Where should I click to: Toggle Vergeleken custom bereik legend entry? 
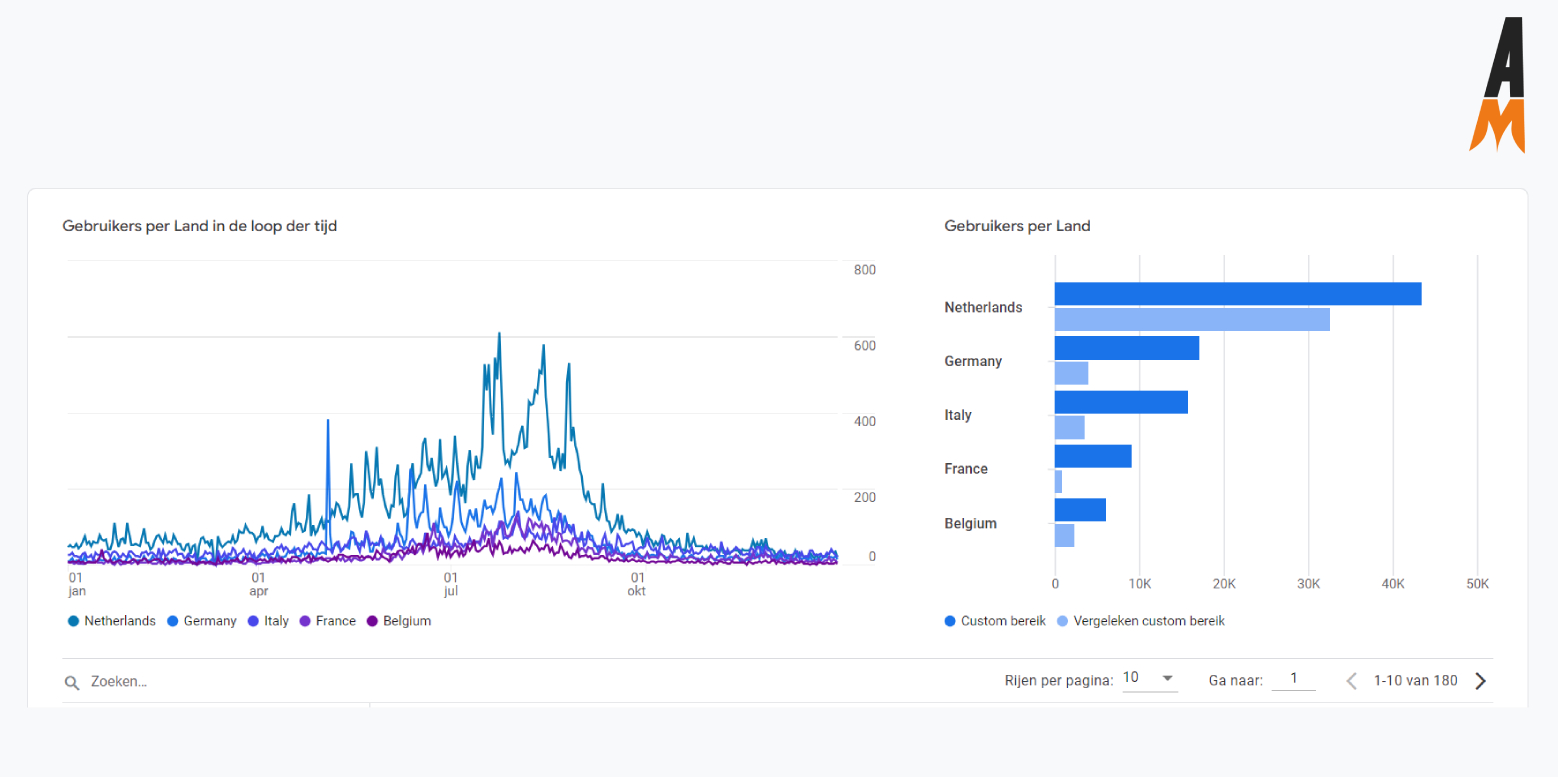[x=1141, y=621]
